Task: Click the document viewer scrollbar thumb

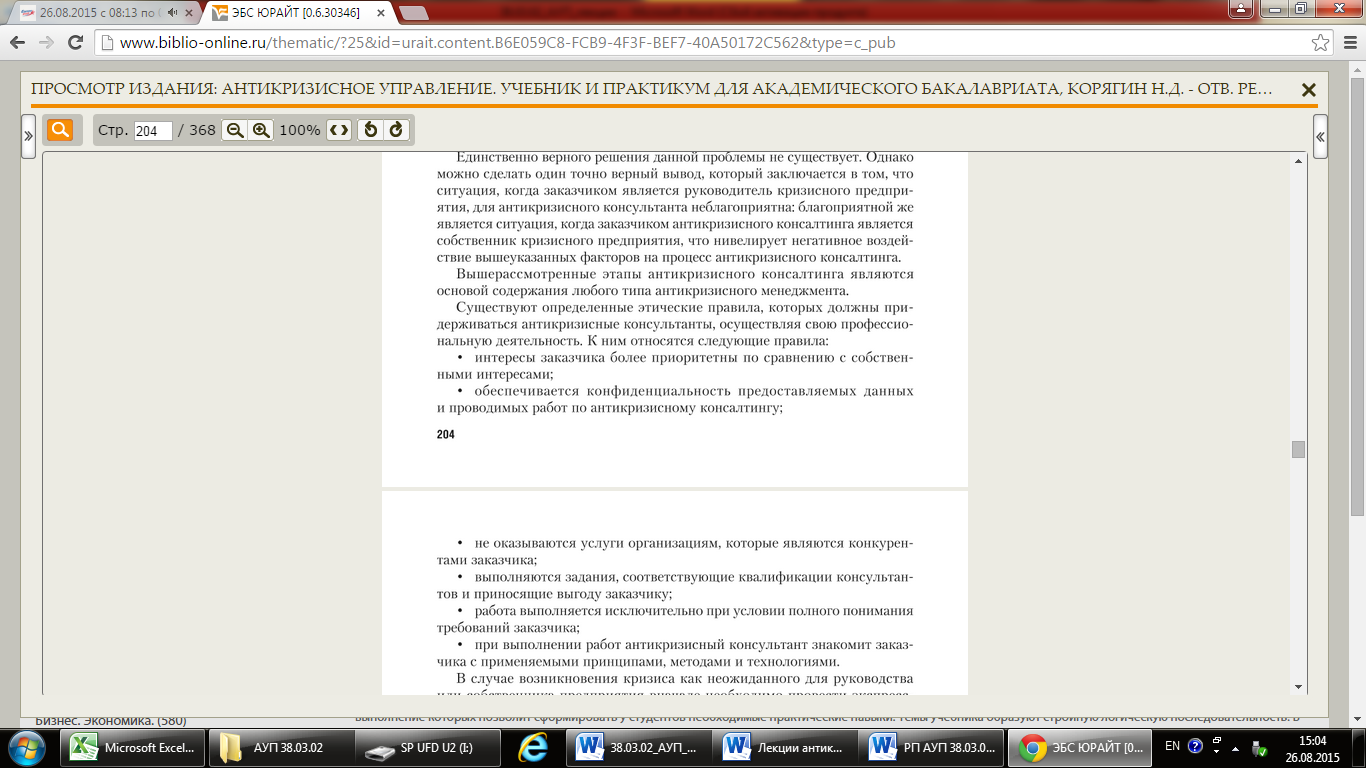Action: pyautogui.click(x=1299, y=449)
